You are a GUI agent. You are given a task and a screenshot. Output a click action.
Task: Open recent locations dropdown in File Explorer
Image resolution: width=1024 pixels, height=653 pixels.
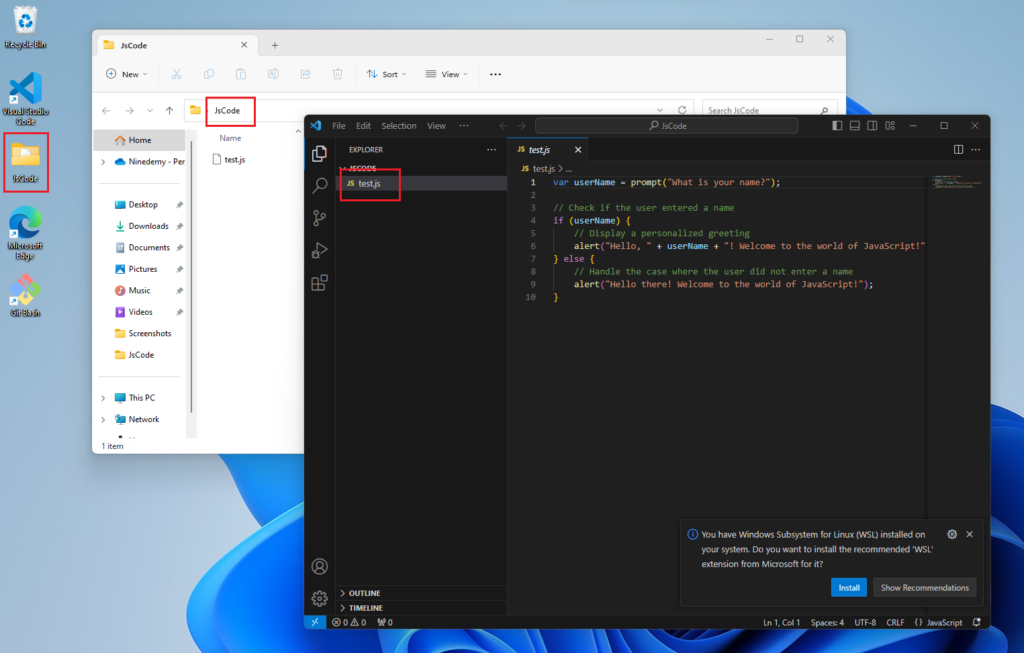(150, 110)
